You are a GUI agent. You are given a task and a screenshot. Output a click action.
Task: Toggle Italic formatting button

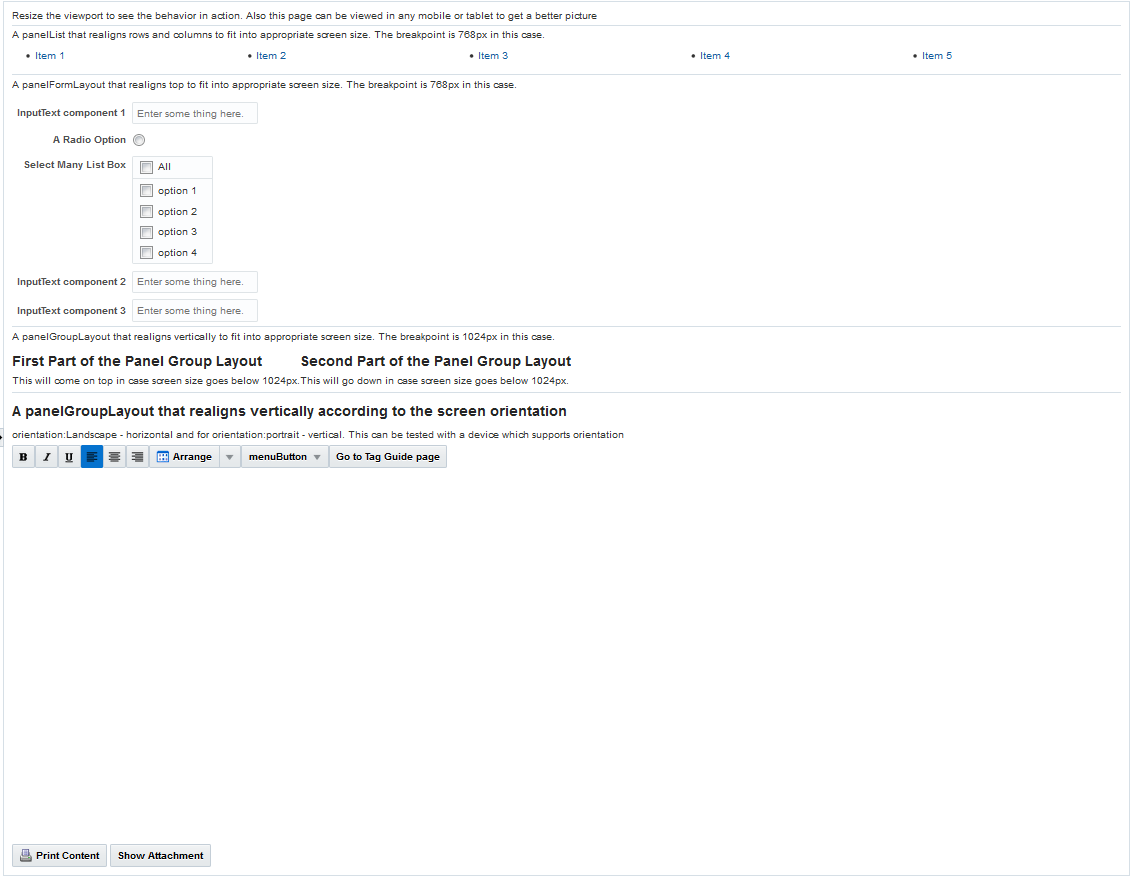[x=46, y=457]
